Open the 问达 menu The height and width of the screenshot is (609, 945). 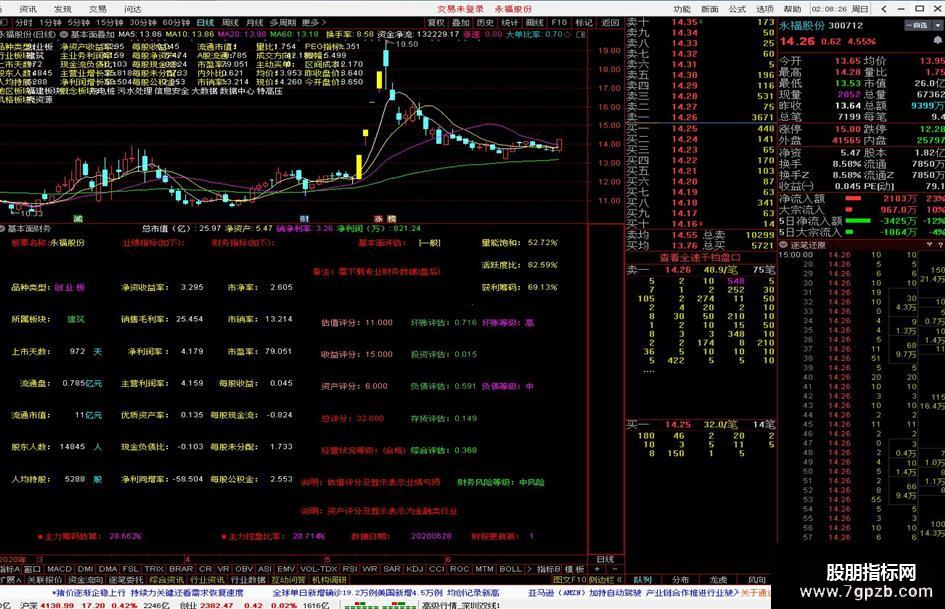[133, 9]
